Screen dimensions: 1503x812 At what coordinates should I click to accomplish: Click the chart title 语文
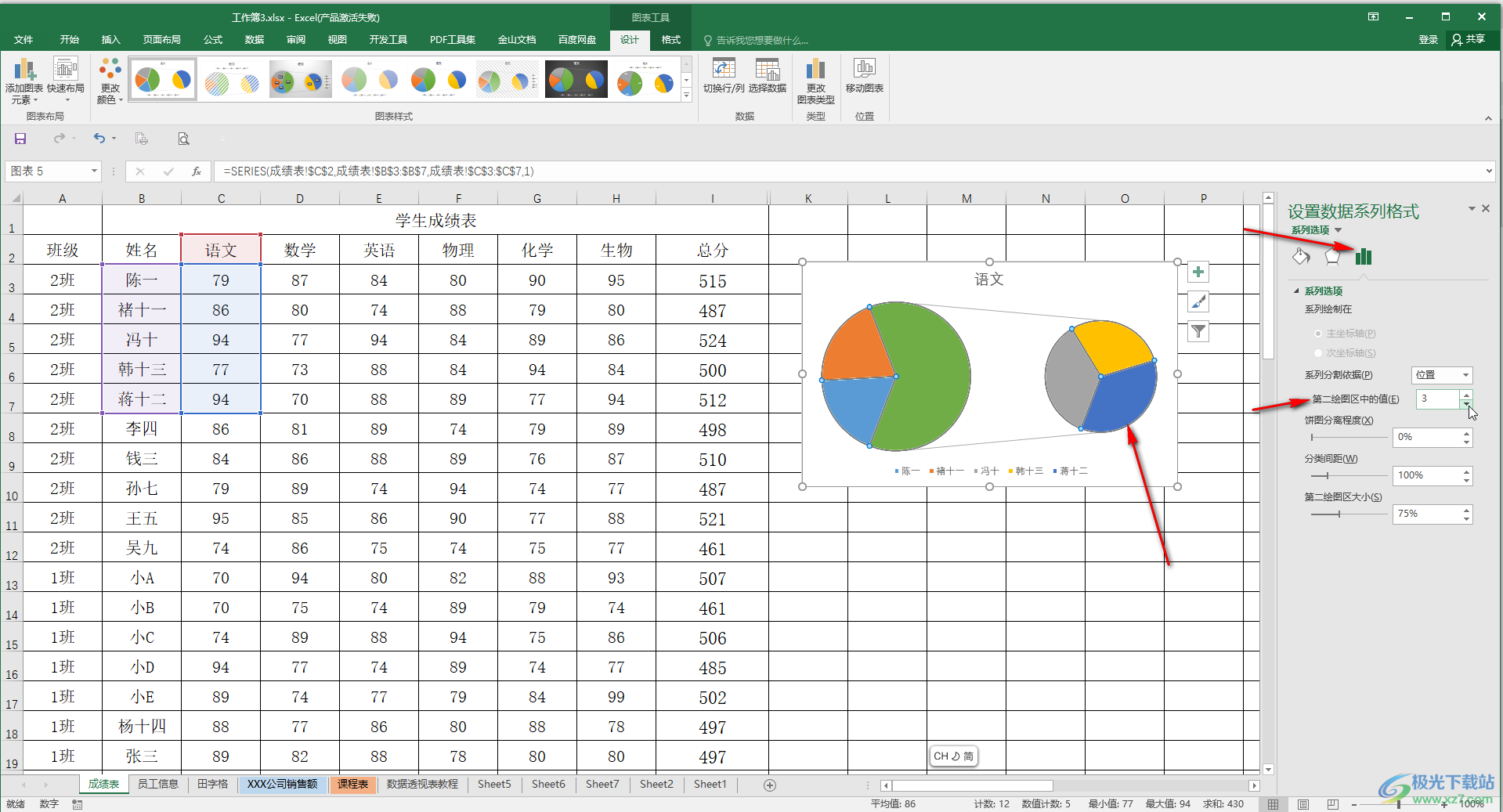pyautogui.click(x=988, y=279)
